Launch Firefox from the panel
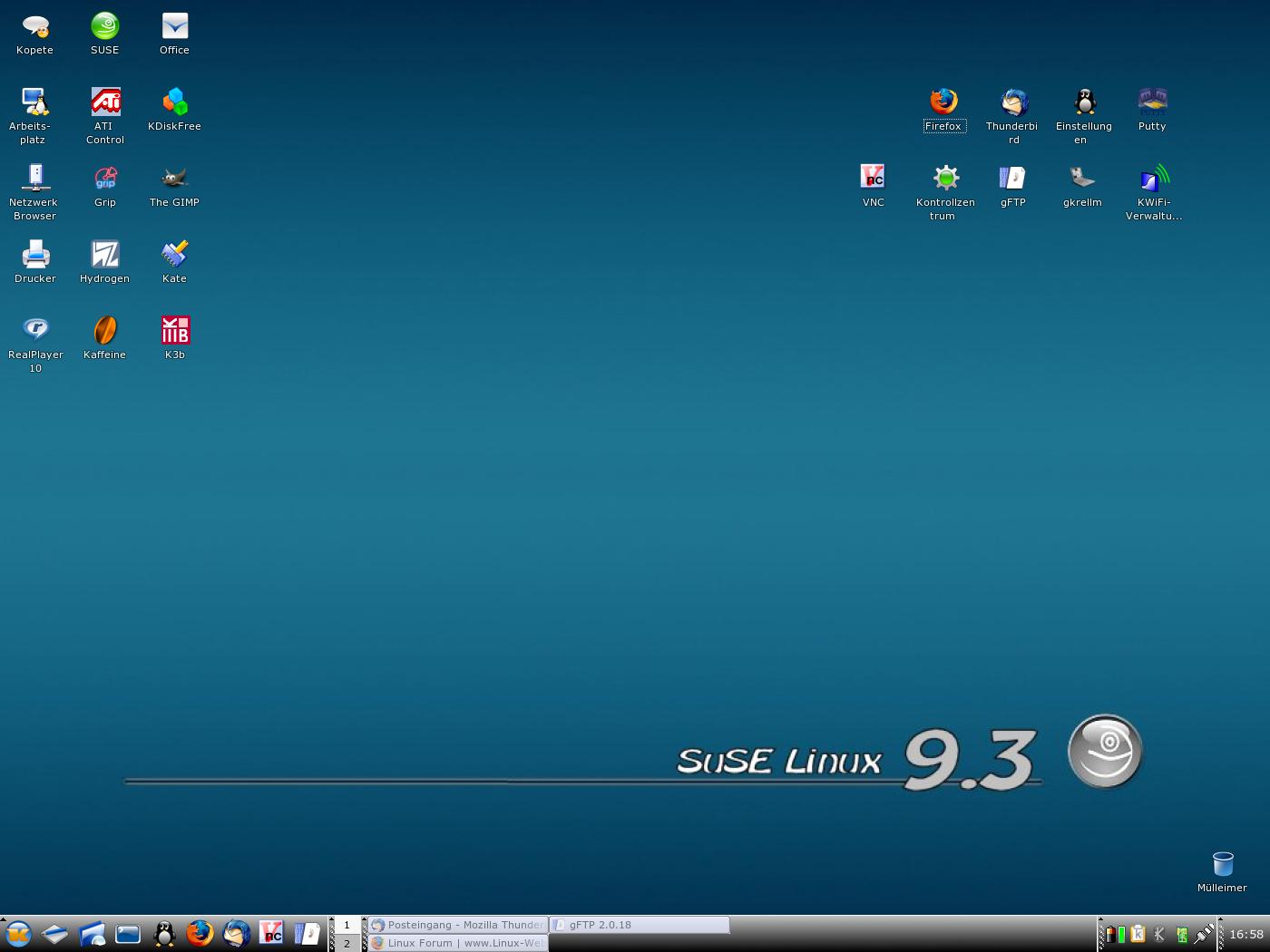The image size is (1270, 952). coord(200,933)
